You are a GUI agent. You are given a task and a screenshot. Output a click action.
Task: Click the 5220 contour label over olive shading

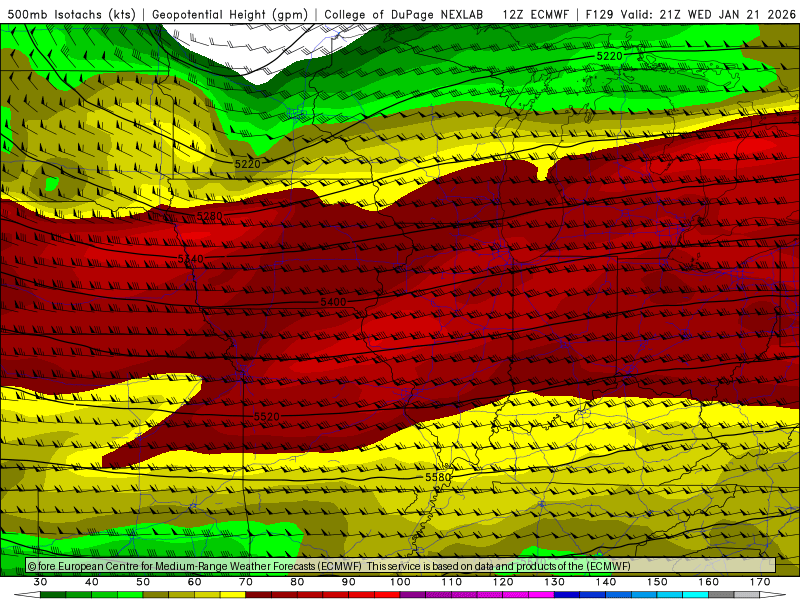[247, 164]
